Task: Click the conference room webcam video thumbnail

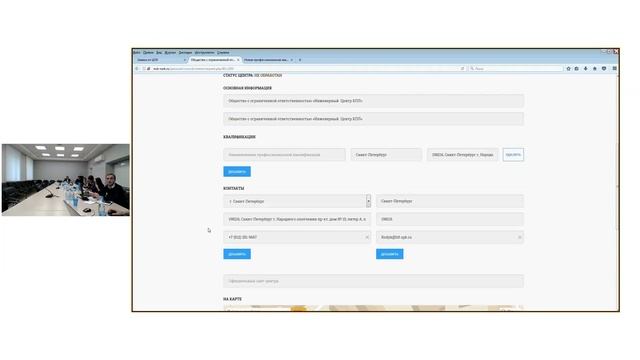Action: click(66, 180)
